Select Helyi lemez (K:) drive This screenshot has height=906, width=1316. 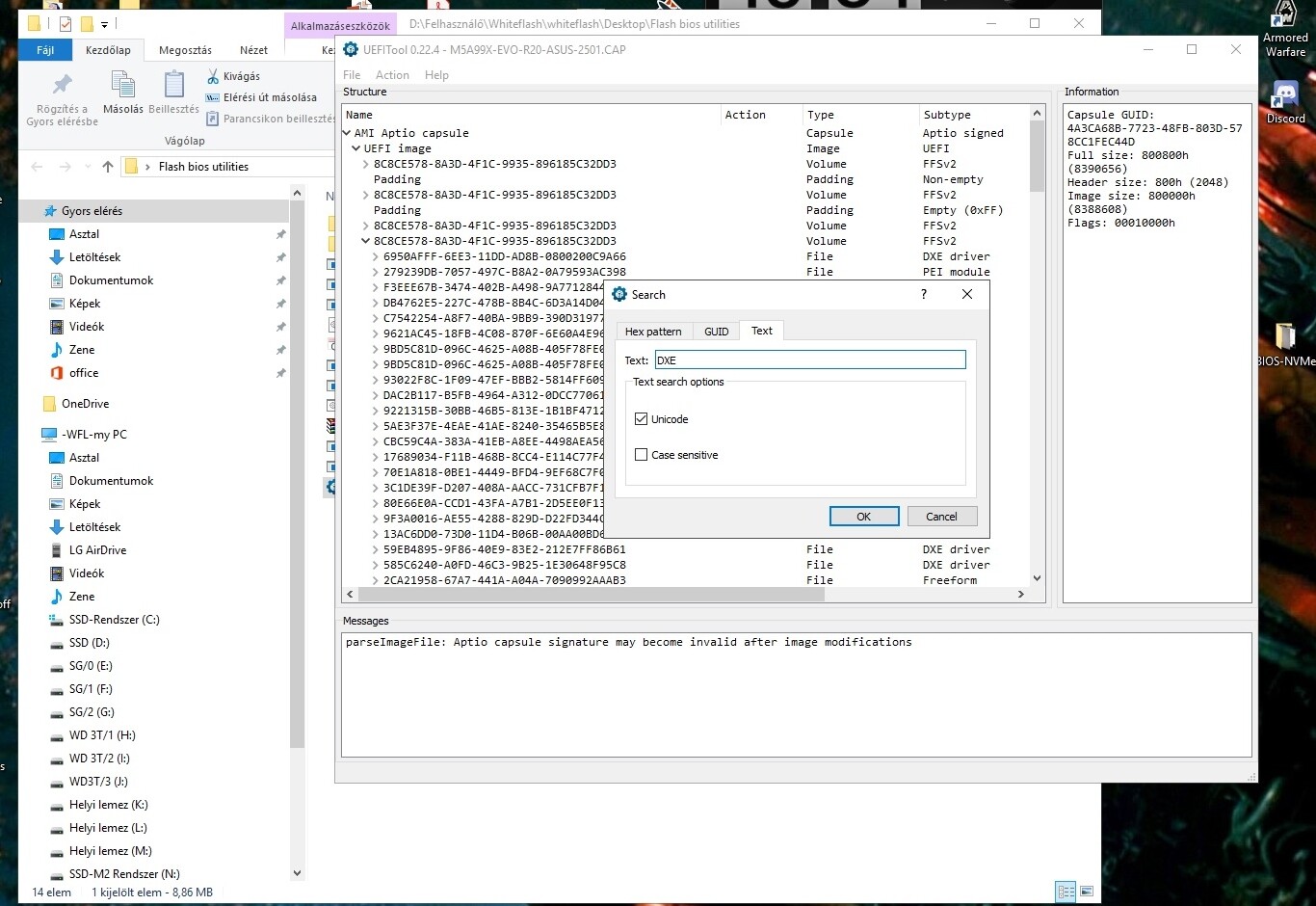(x=108, y=805)
